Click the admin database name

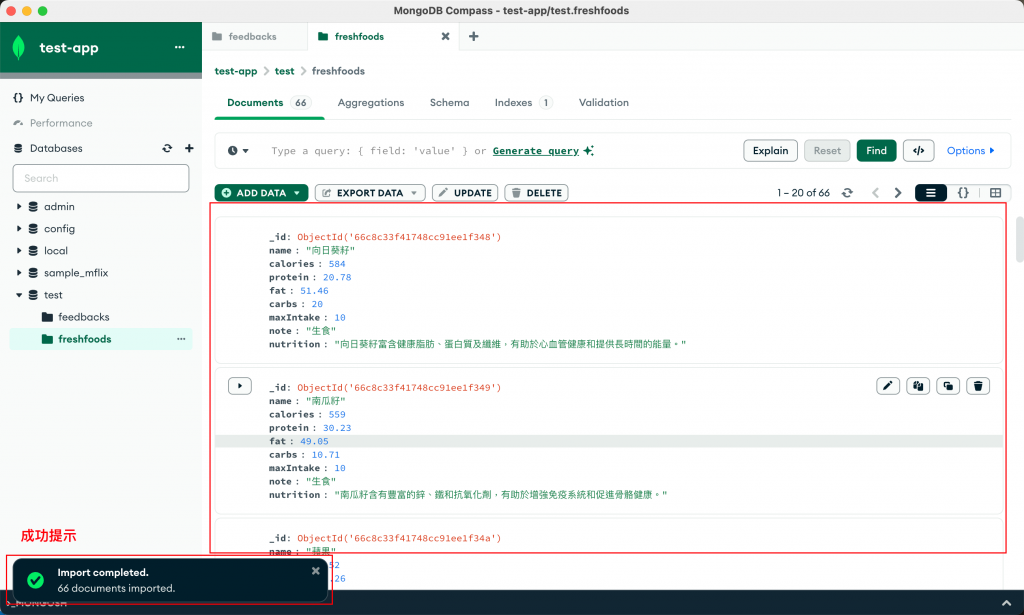tap(59, 206)
